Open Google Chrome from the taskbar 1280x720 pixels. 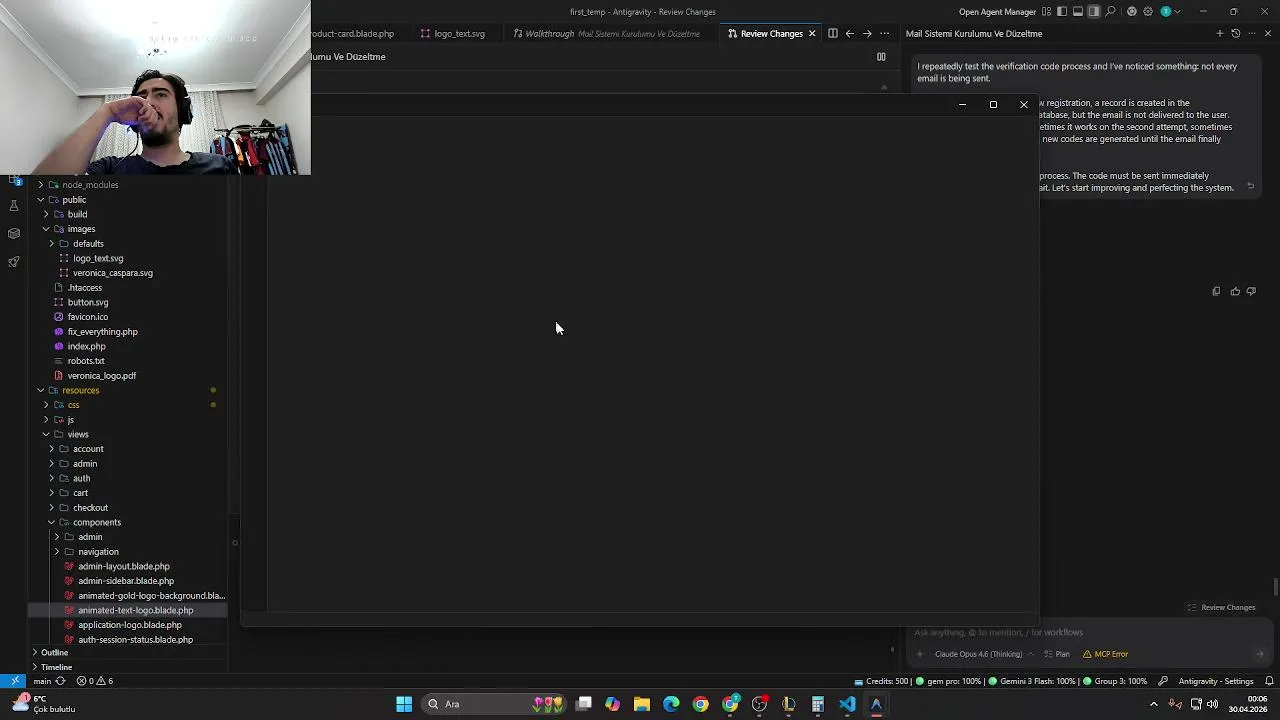(x=700, y=704)
